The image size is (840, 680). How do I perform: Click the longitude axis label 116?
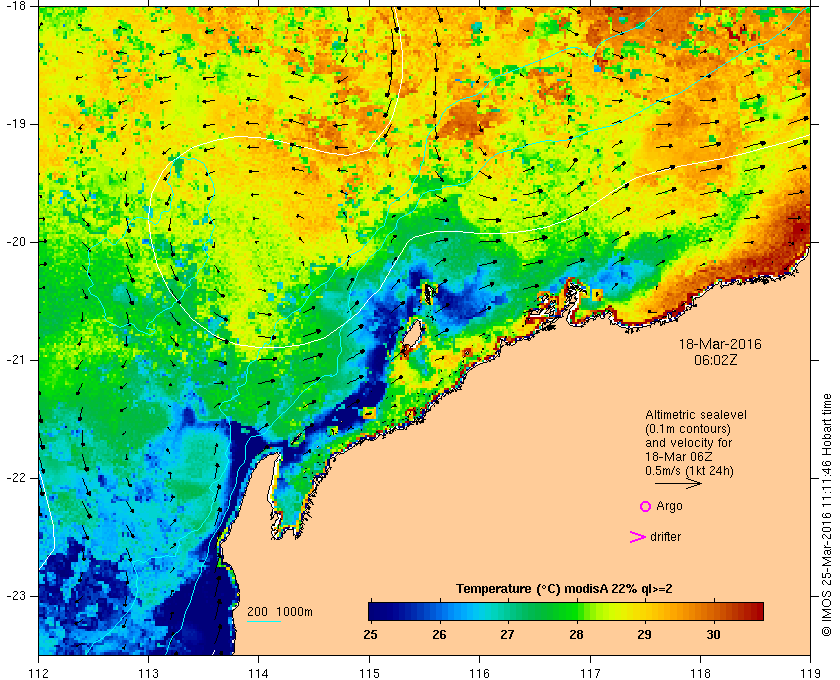click(479, 672)
